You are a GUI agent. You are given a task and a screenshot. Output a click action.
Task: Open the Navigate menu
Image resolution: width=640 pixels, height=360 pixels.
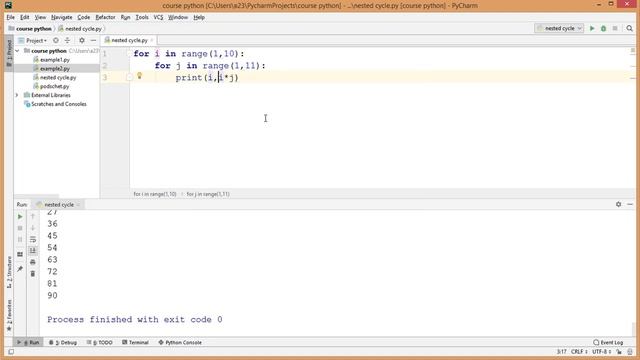[62, 17]
